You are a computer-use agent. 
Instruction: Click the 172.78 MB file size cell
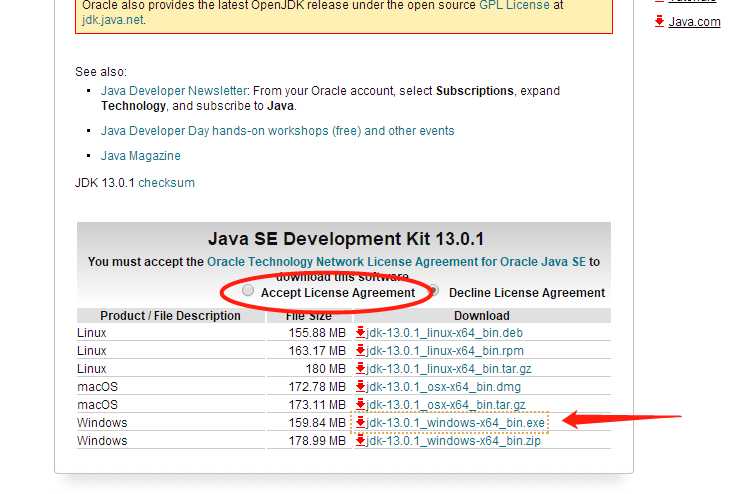coord(317,386)
